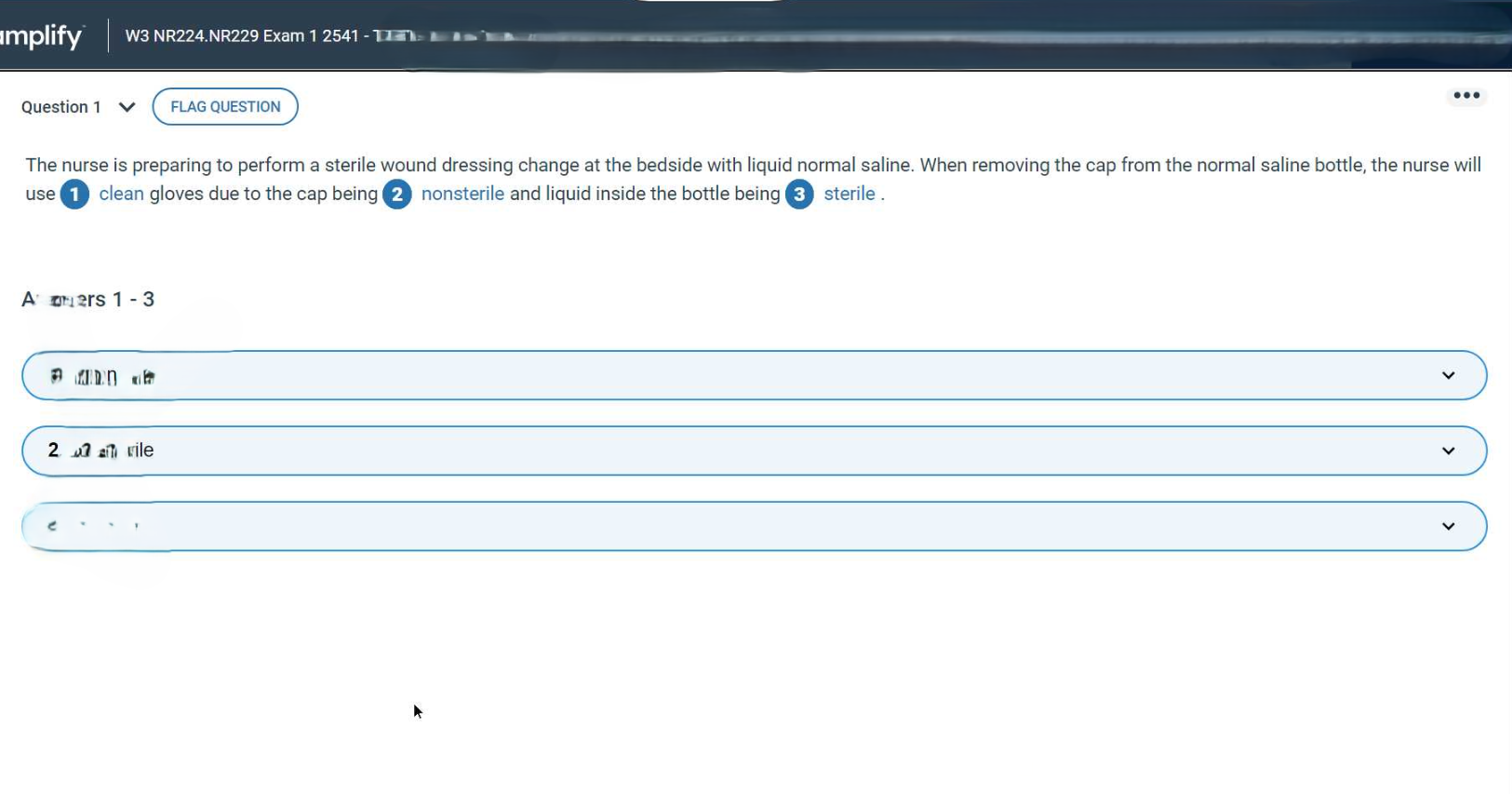Viewport: 1512px width, 794px height.
Task: Open the first answer dropdown field
Action: click(744, 376)
